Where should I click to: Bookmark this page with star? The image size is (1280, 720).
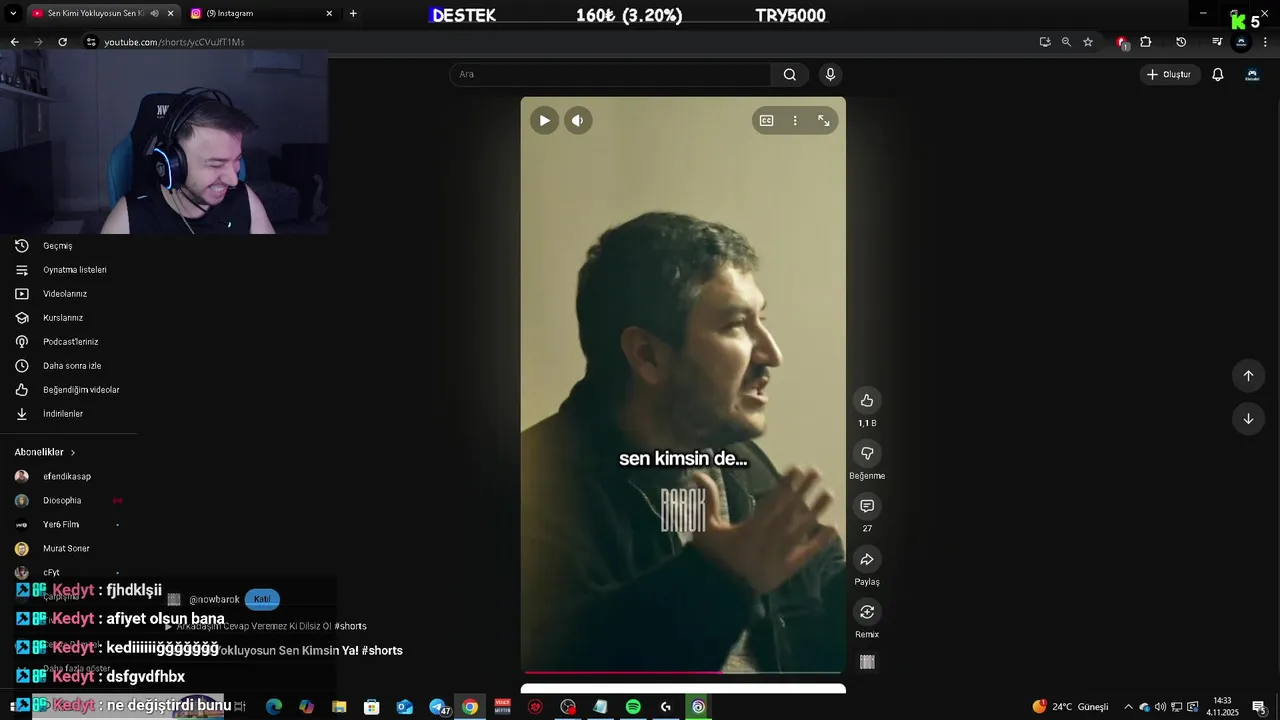coord(1088,42)
